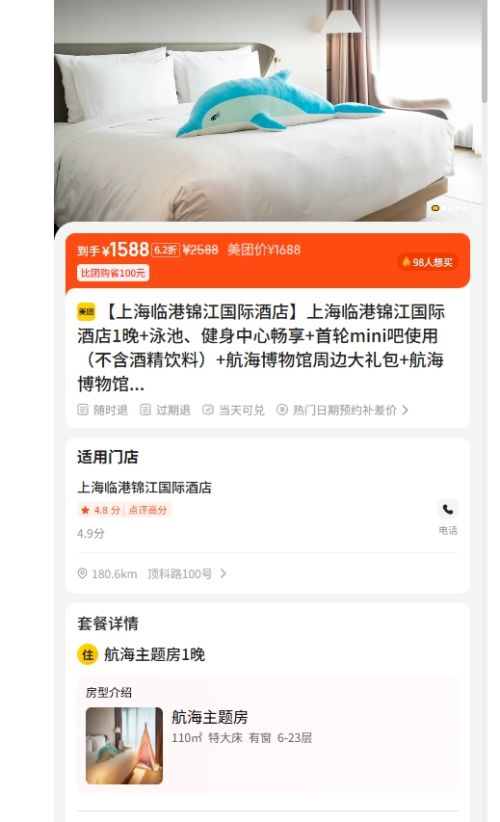Click the 航海主题房1晚 package heading
This screenshot has width=500, height=822.
[155, 655]
